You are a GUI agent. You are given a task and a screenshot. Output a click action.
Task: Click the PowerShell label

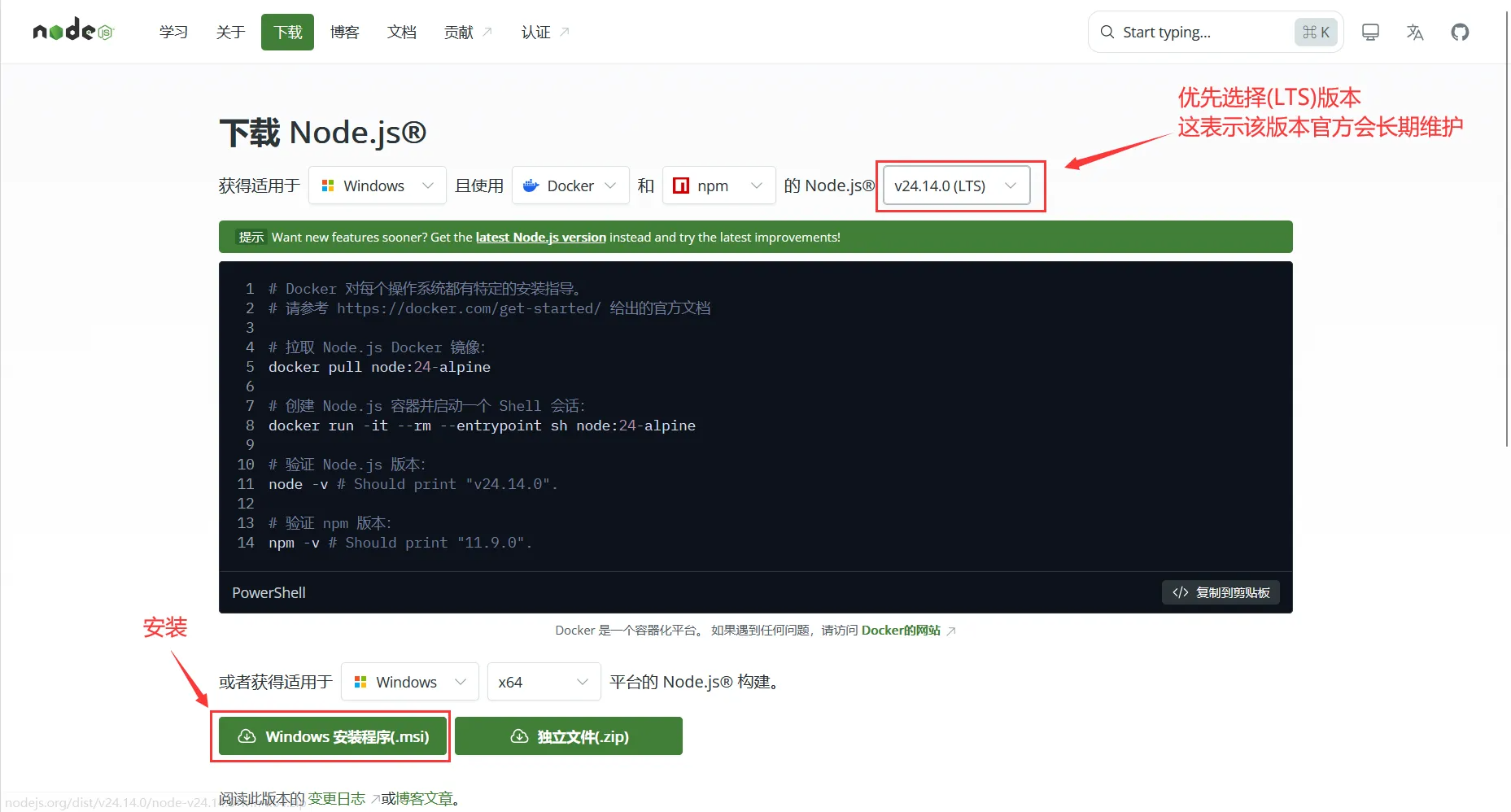269,593
